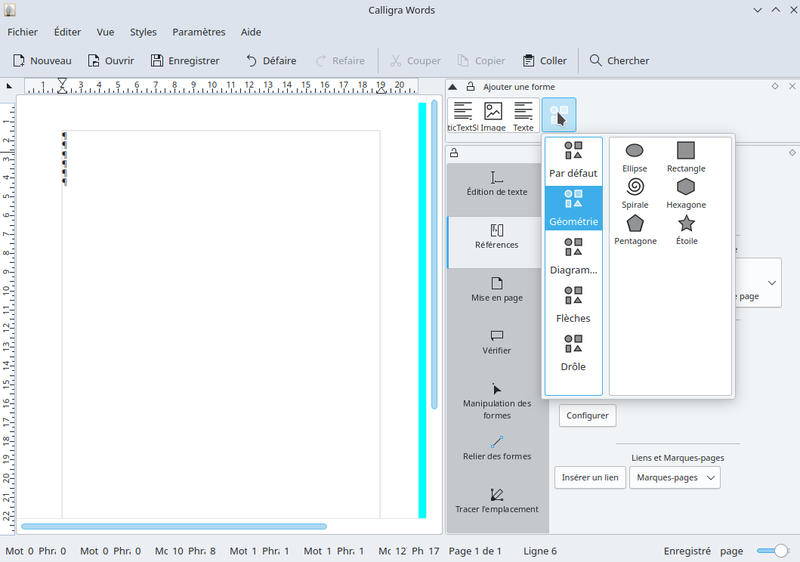The height and width of the screenshot is (562, 800).
Task: Click the horizontal document scrollbar
Action: (174, 526)
